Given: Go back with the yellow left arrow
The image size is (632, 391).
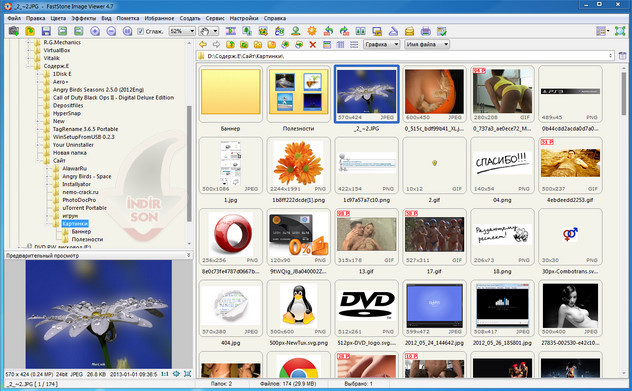Looking at the screenshot, I should pyautogui.click(x=203, y=44).
